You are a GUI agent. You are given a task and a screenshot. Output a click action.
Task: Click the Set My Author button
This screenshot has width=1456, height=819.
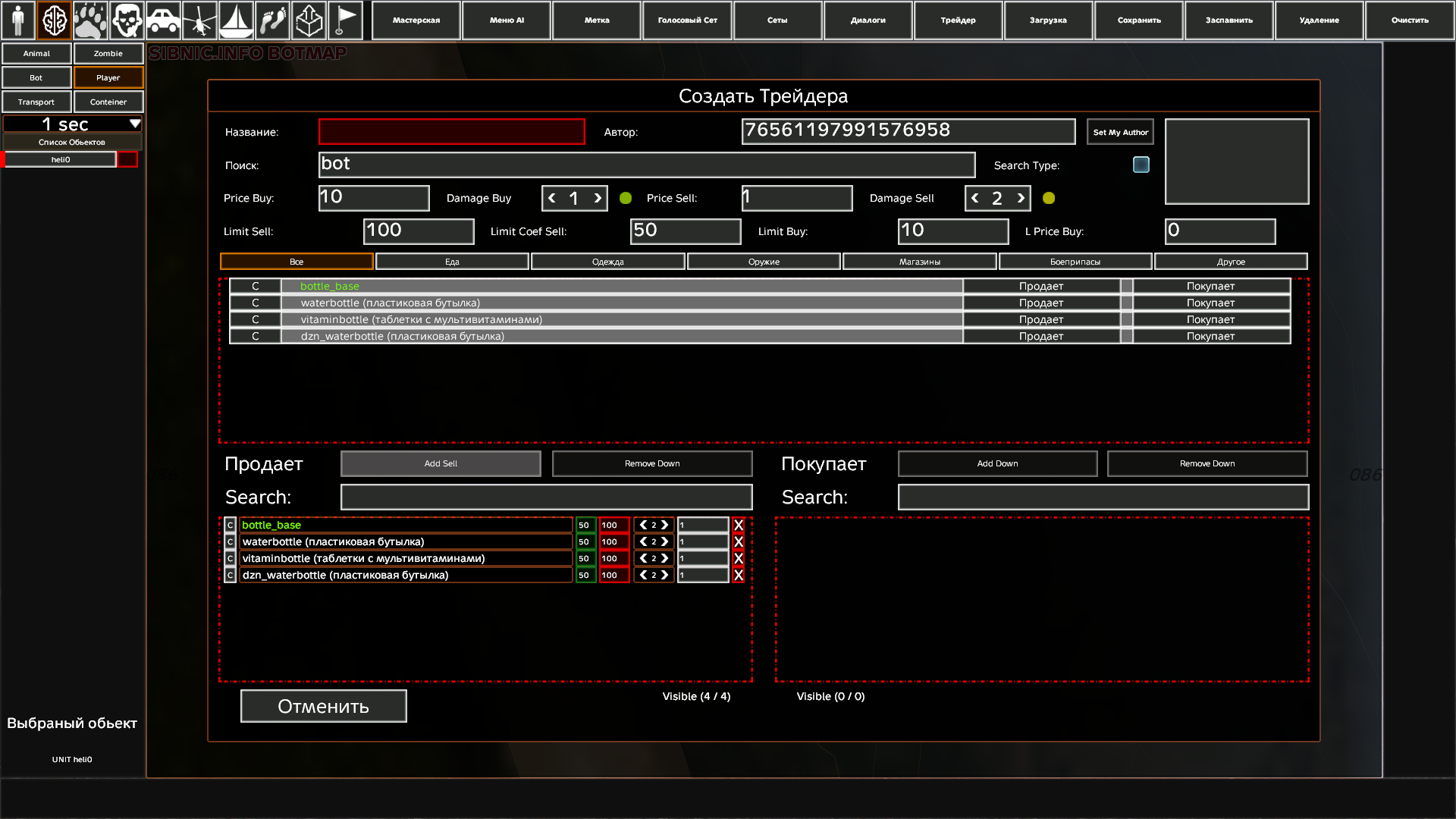click(x=1120, y=132)
